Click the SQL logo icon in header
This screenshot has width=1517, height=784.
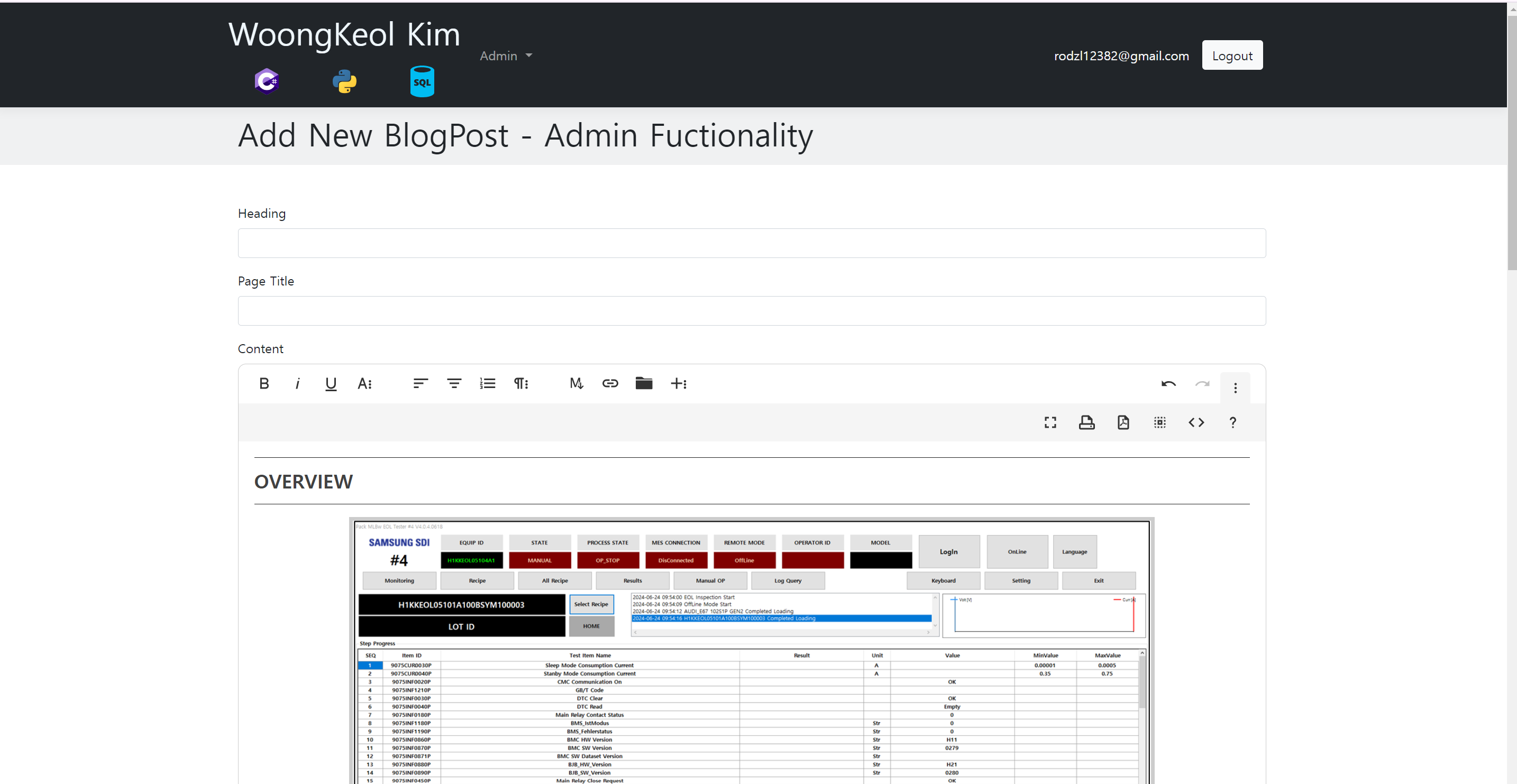pyautogui.click(x=422, y=82)
